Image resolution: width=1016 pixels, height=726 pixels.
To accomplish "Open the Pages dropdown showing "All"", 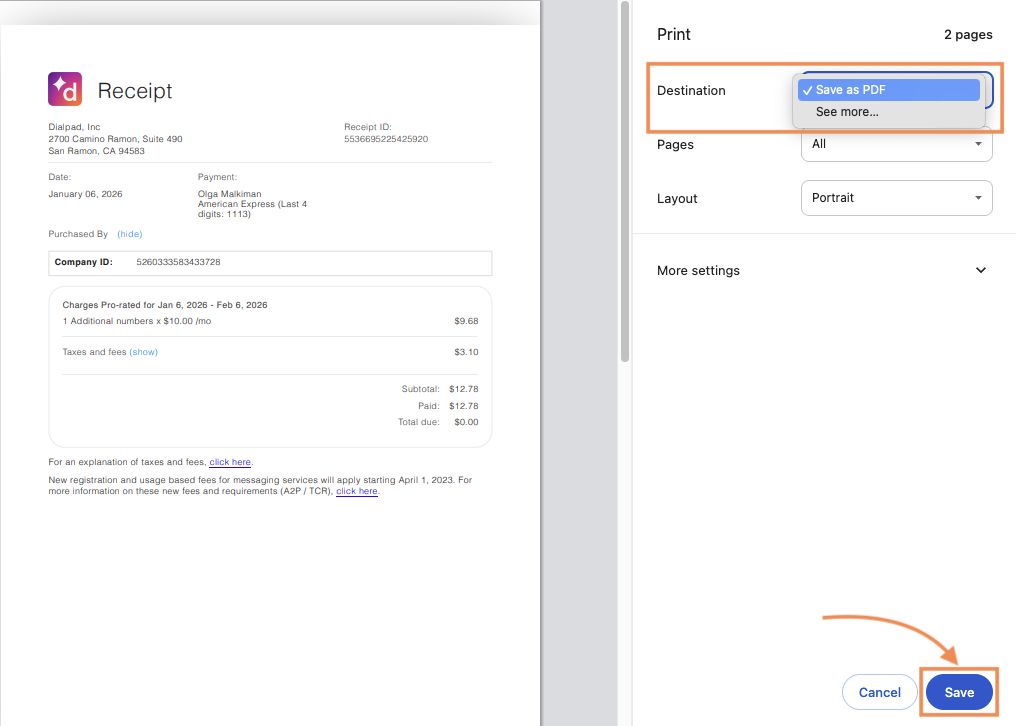I will [x=896, y=144].
